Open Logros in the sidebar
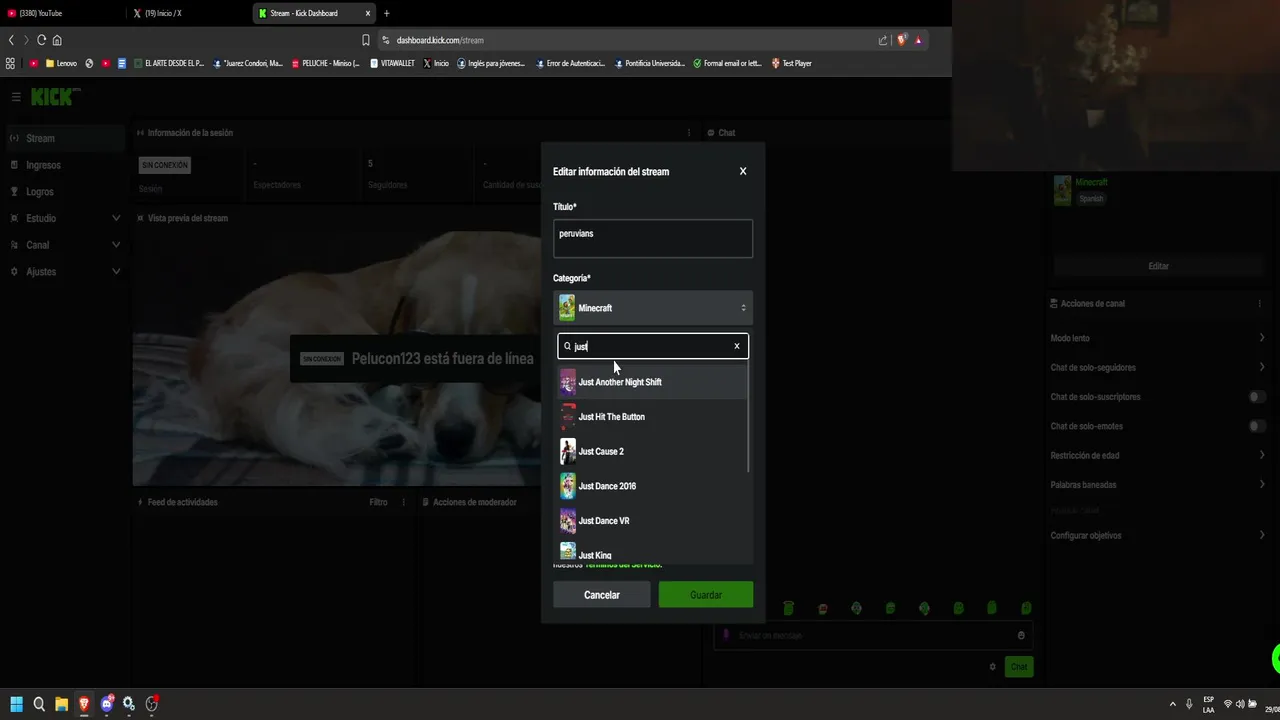 click(x=65, y=192)
